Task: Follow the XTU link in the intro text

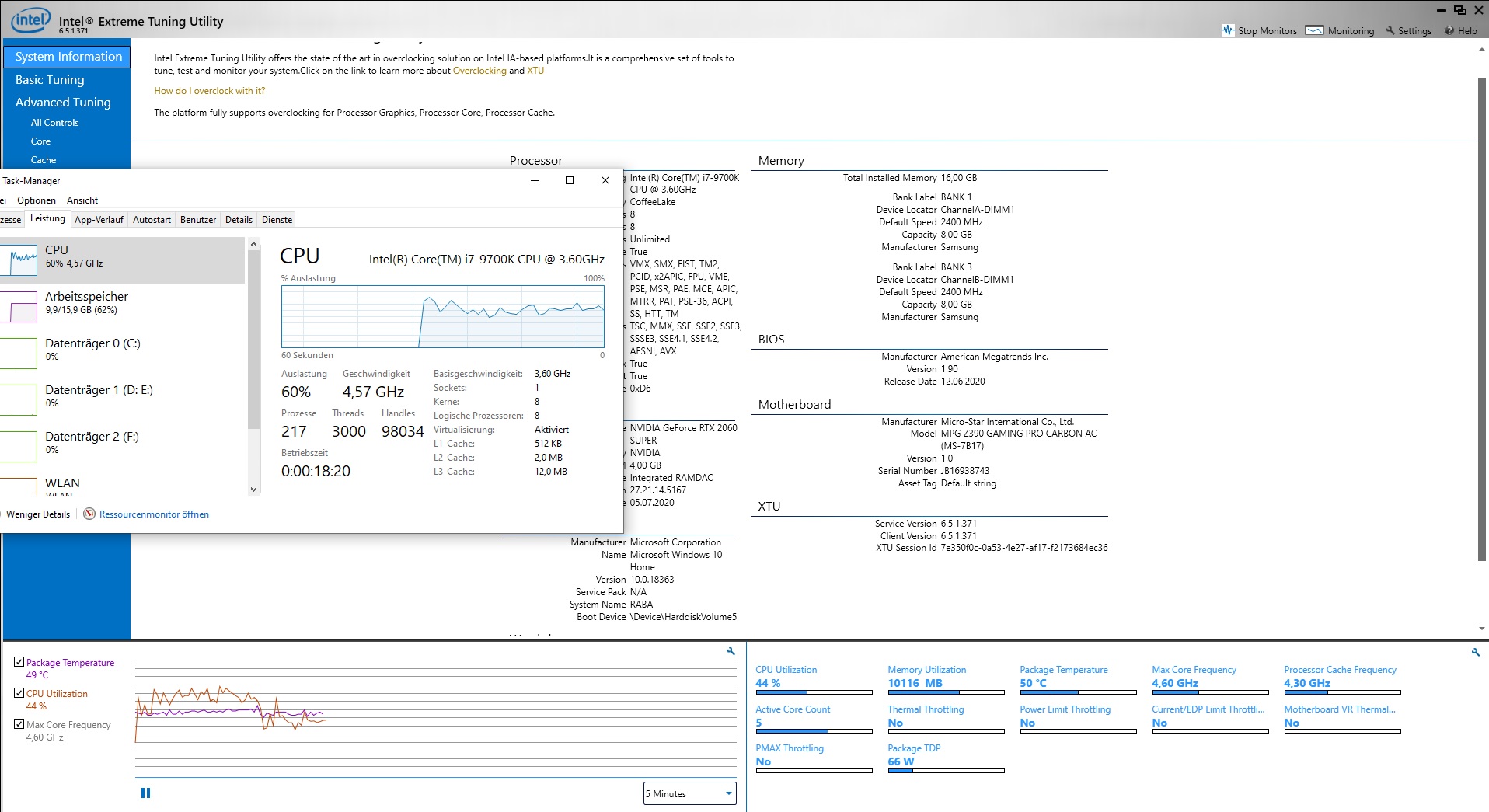Action: 535,71
